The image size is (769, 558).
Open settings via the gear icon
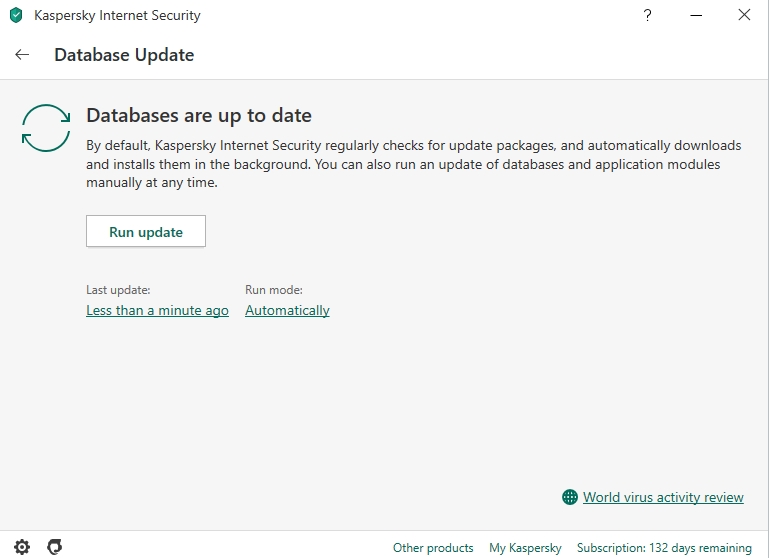click(x=22, y=547)
